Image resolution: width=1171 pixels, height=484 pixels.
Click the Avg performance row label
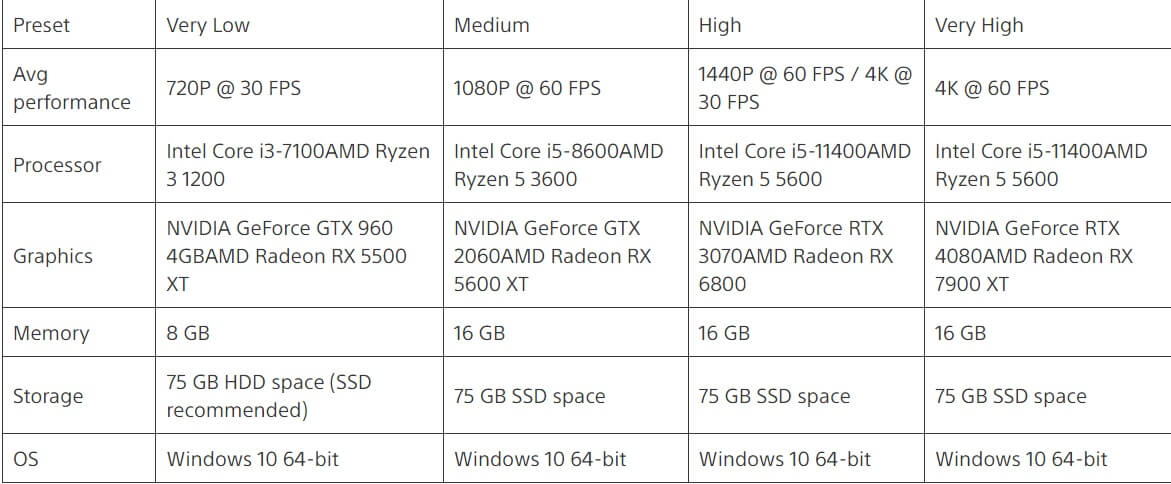pyautogui.click(x=78, y=87)
